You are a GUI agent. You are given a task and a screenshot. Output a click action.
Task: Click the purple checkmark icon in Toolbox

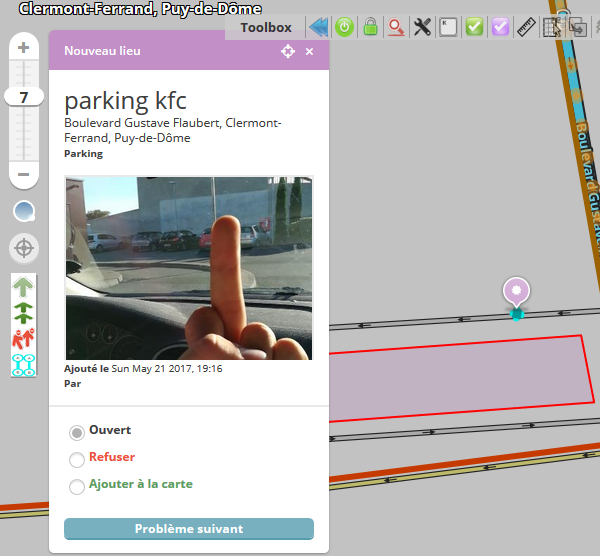pyautogui.click(x=500, y=28)
